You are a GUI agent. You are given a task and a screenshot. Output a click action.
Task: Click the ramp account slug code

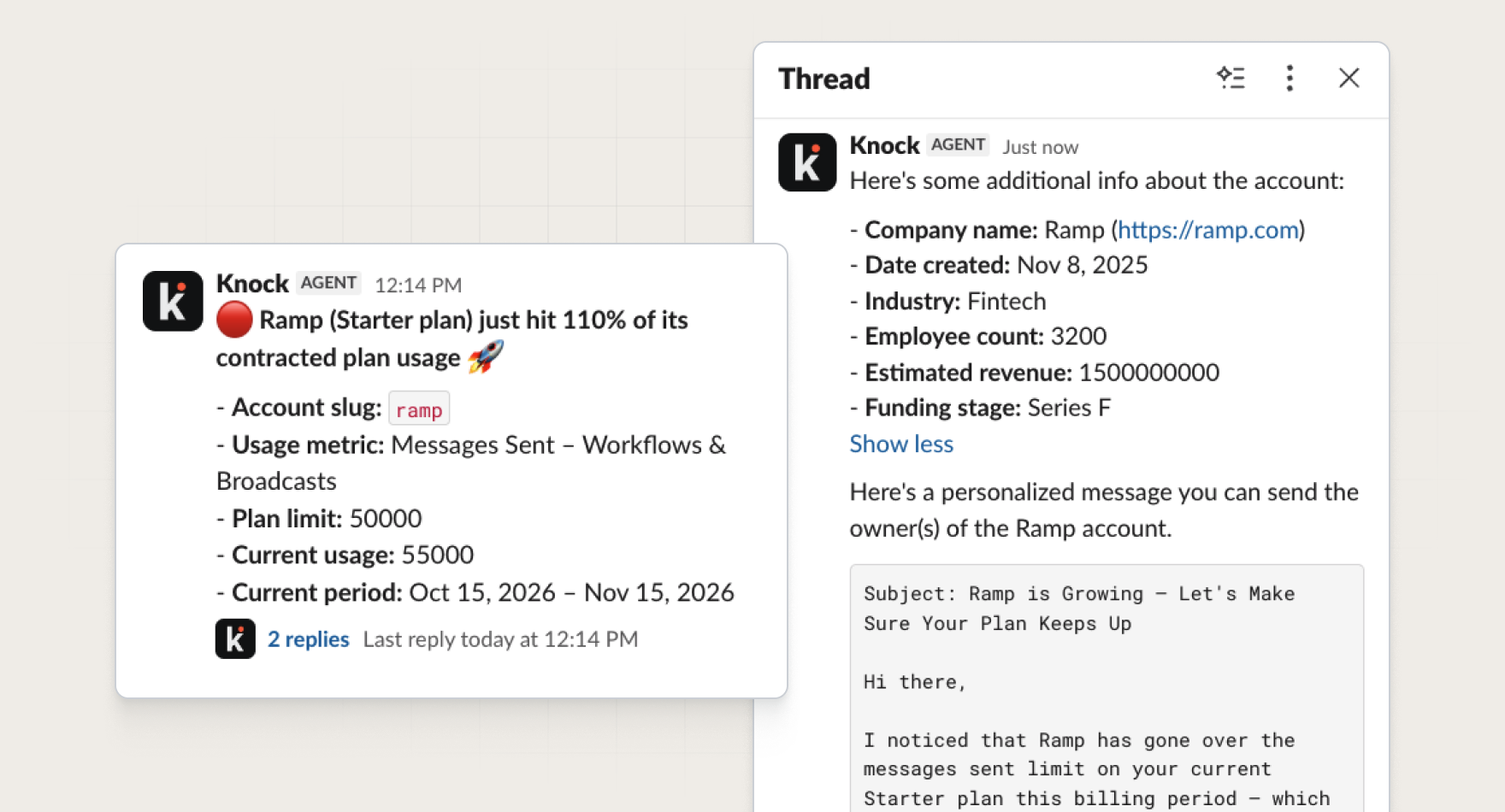point(419,409)
